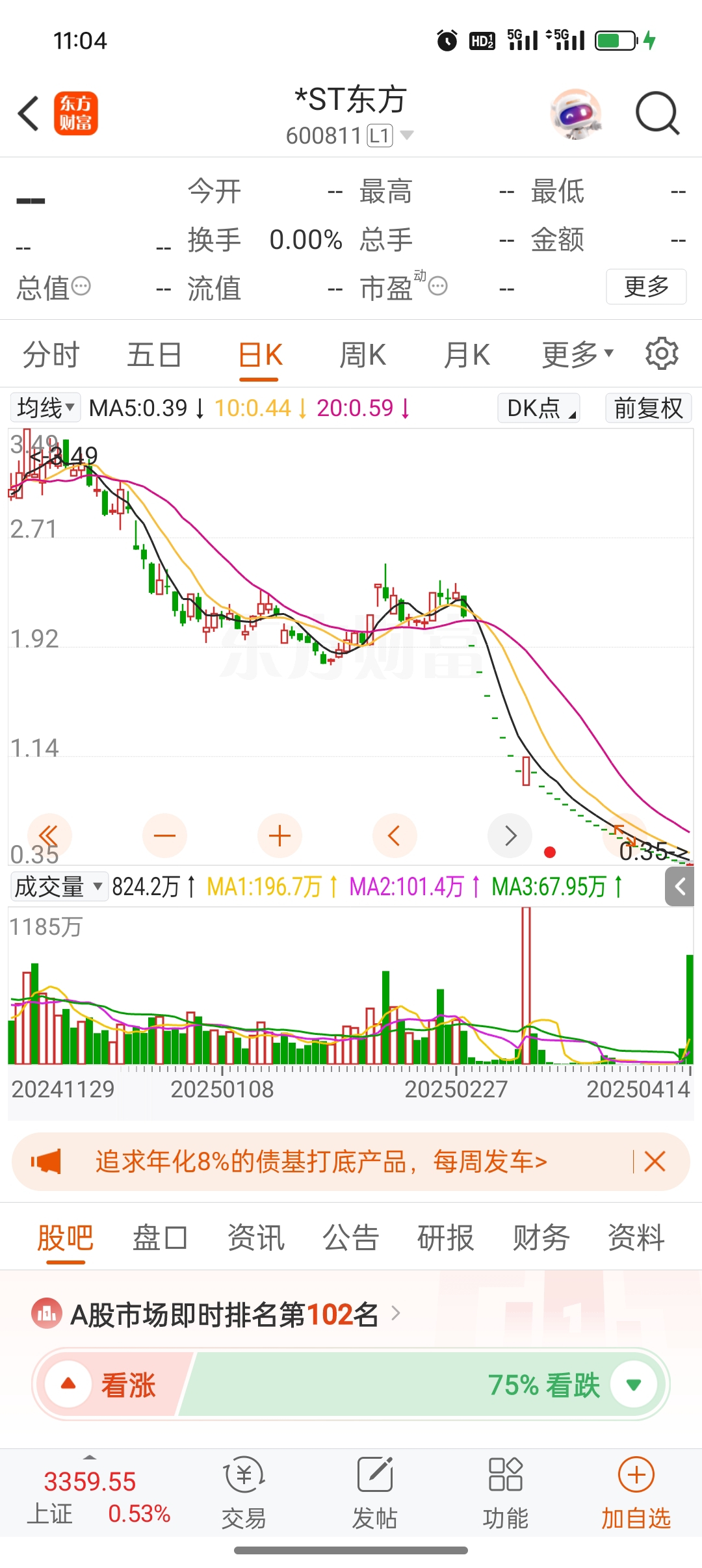Open the 股吧 tab
The width and height of the screenshot is (702, 1568).
coord(66,1237)
